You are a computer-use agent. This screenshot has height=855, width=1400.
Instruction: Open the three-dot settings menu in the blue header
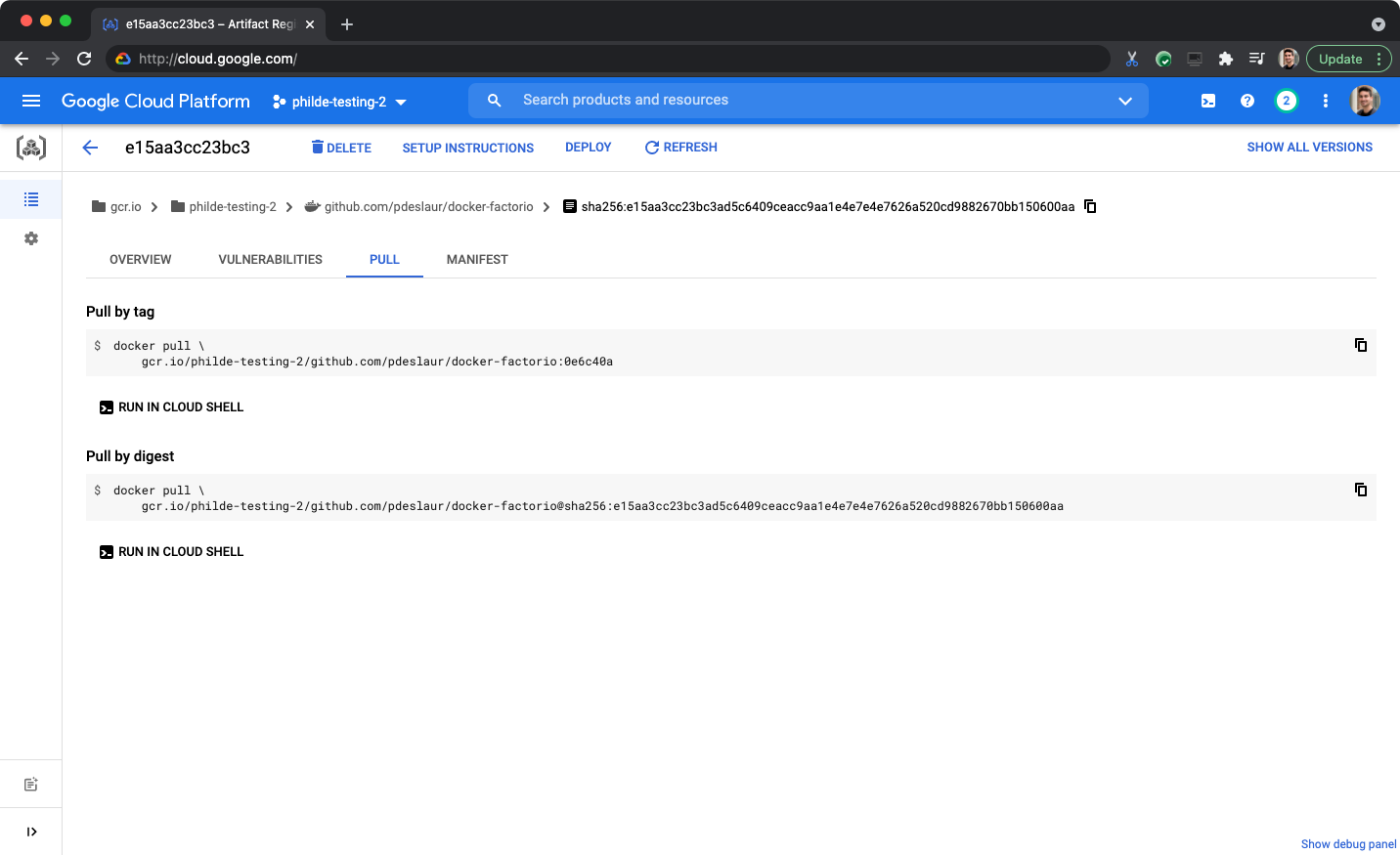pyautogui.click(x=1326, y=101)
